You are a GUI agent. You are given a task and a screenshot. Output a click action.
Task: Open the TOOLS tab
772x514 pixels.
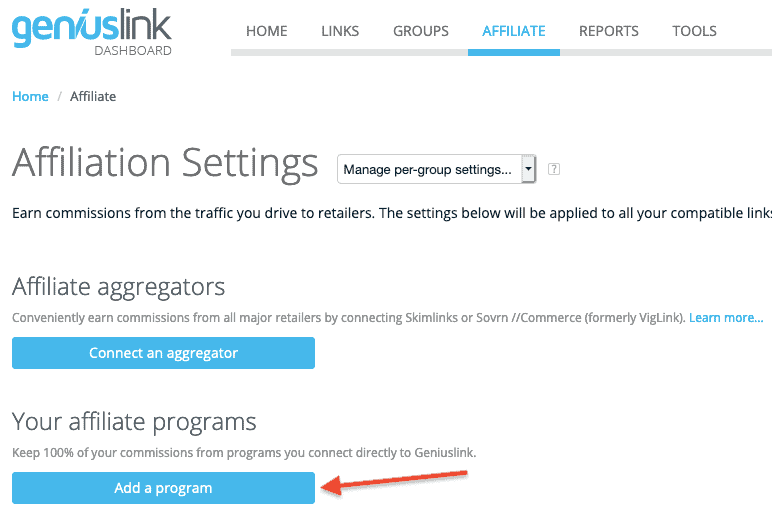(694, 31)
